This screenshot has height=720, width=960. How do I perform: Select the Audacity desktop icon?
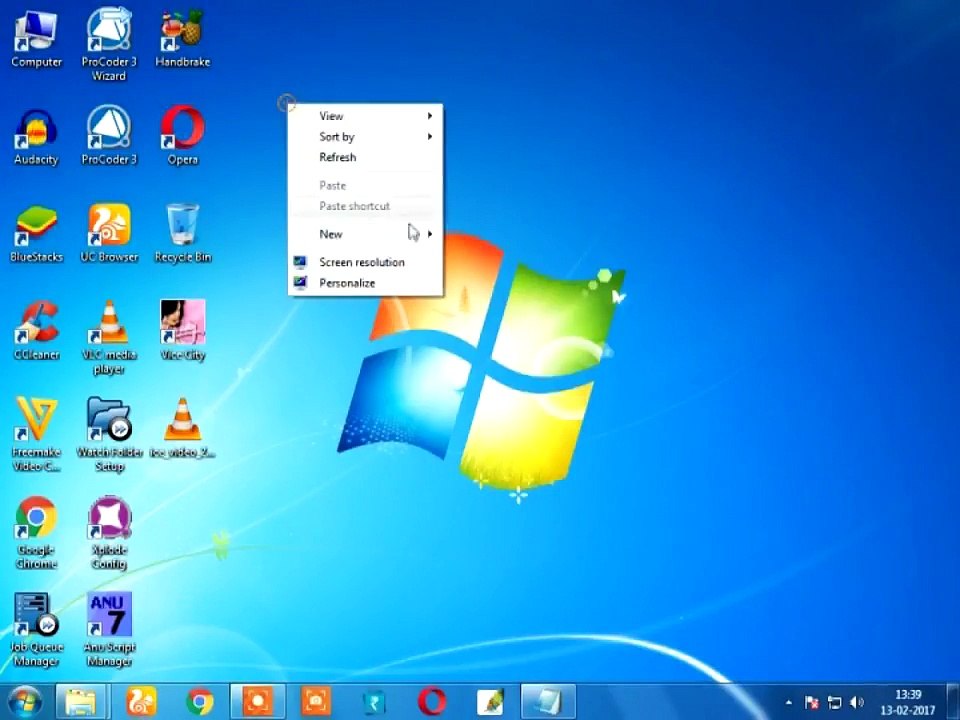36,137
